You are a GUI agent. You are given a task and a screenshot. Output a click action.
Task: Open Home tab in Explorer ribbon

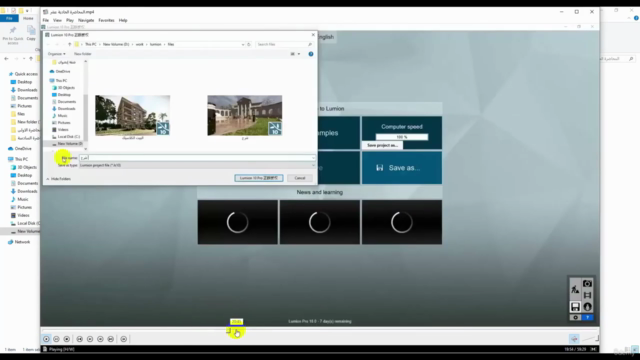point(28,18)
